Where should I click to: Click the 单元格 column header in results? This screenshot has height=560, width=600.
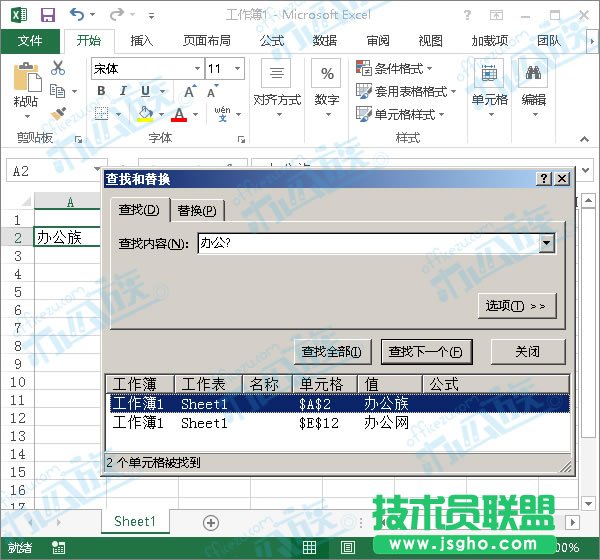coord(325,384)
